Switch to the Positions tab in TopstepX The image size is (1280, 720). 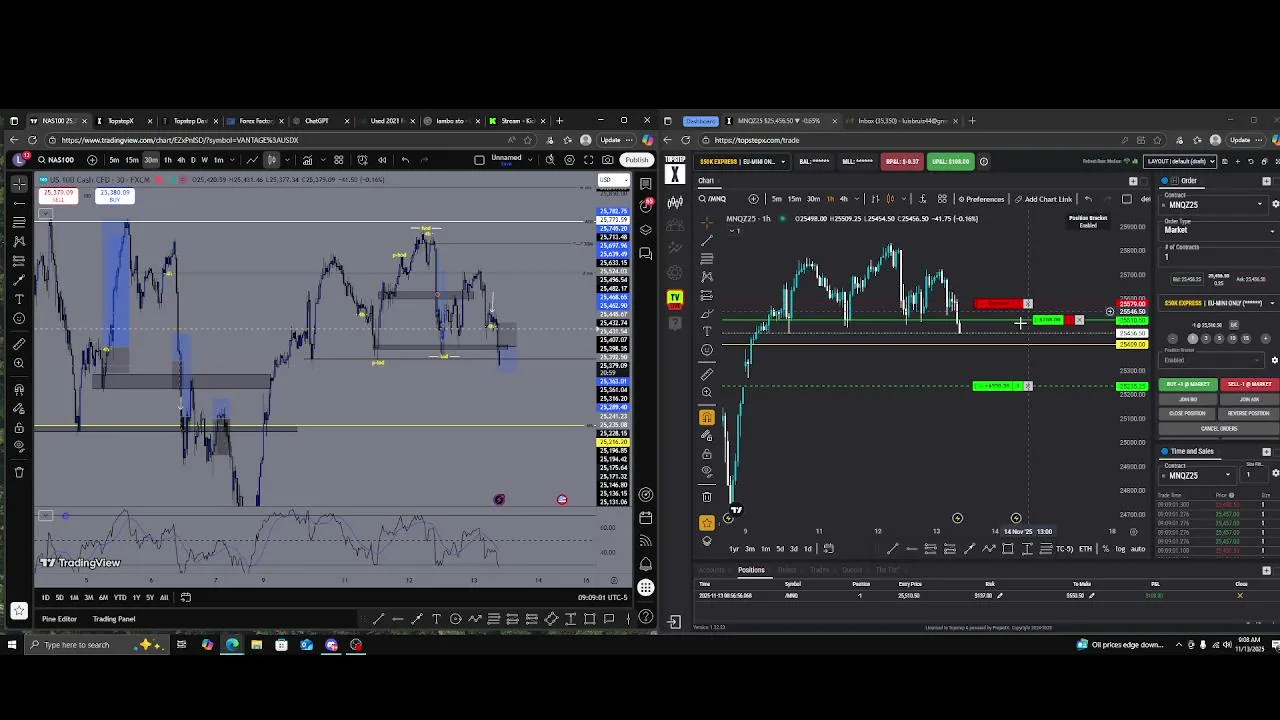pyautogui.click(x=751, y=570)
